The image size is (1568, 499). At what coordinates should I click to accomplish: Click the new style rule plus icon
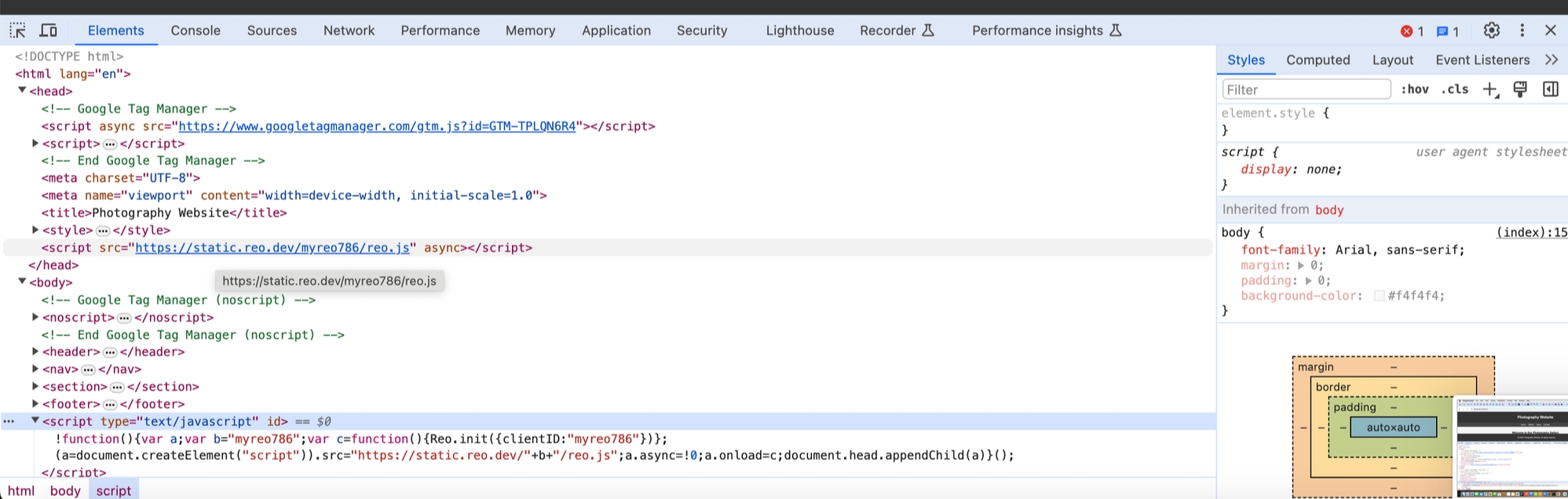click(x=1489, y=89)
